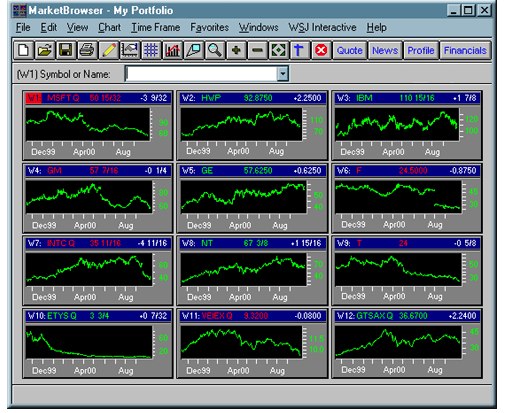507x413 pixels.
Task: Select the W10 ETYS chart
Action: 97,343
